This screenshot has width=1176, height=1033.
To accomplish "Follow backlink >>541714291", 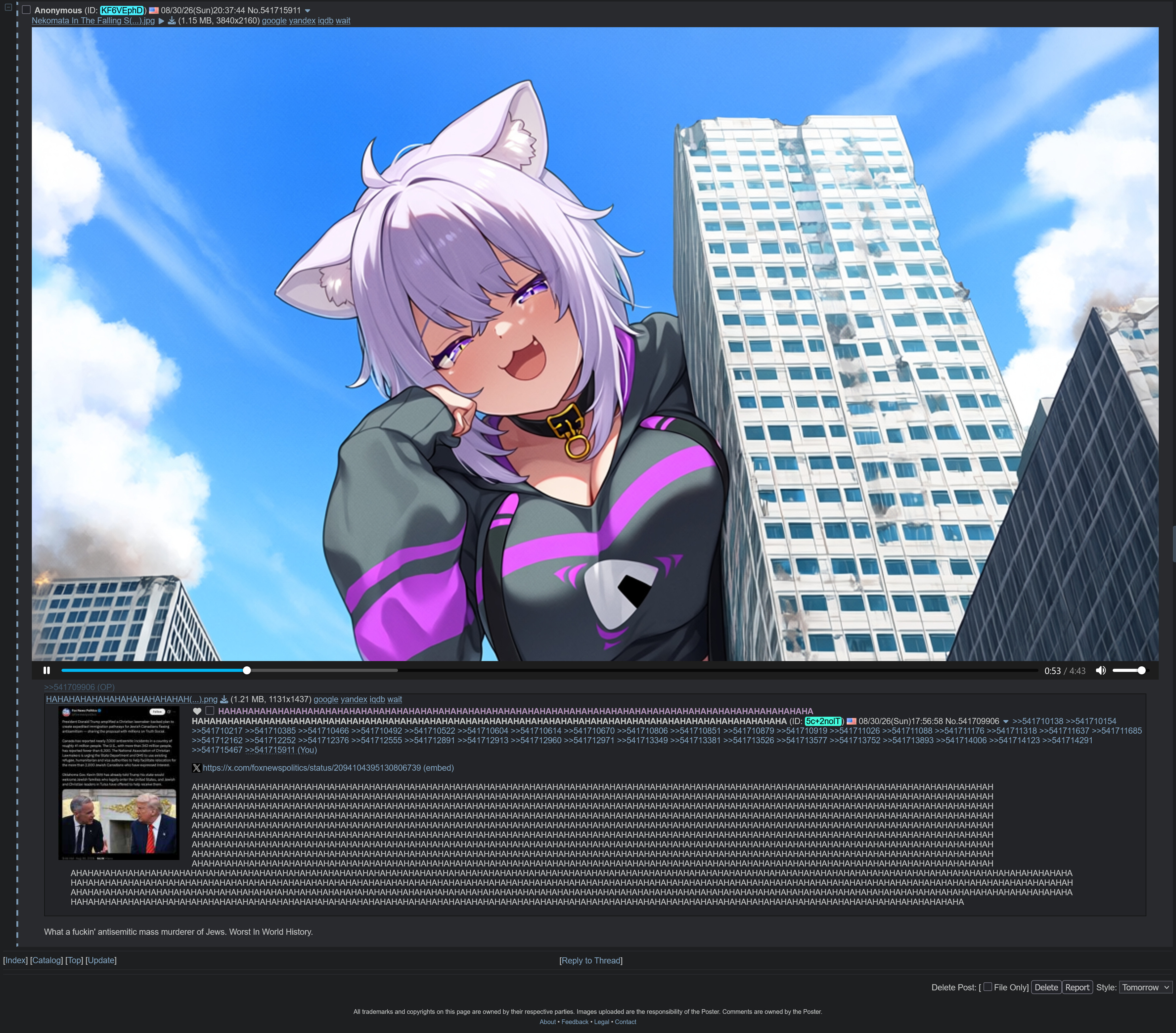I will (x=1067, y=741).
